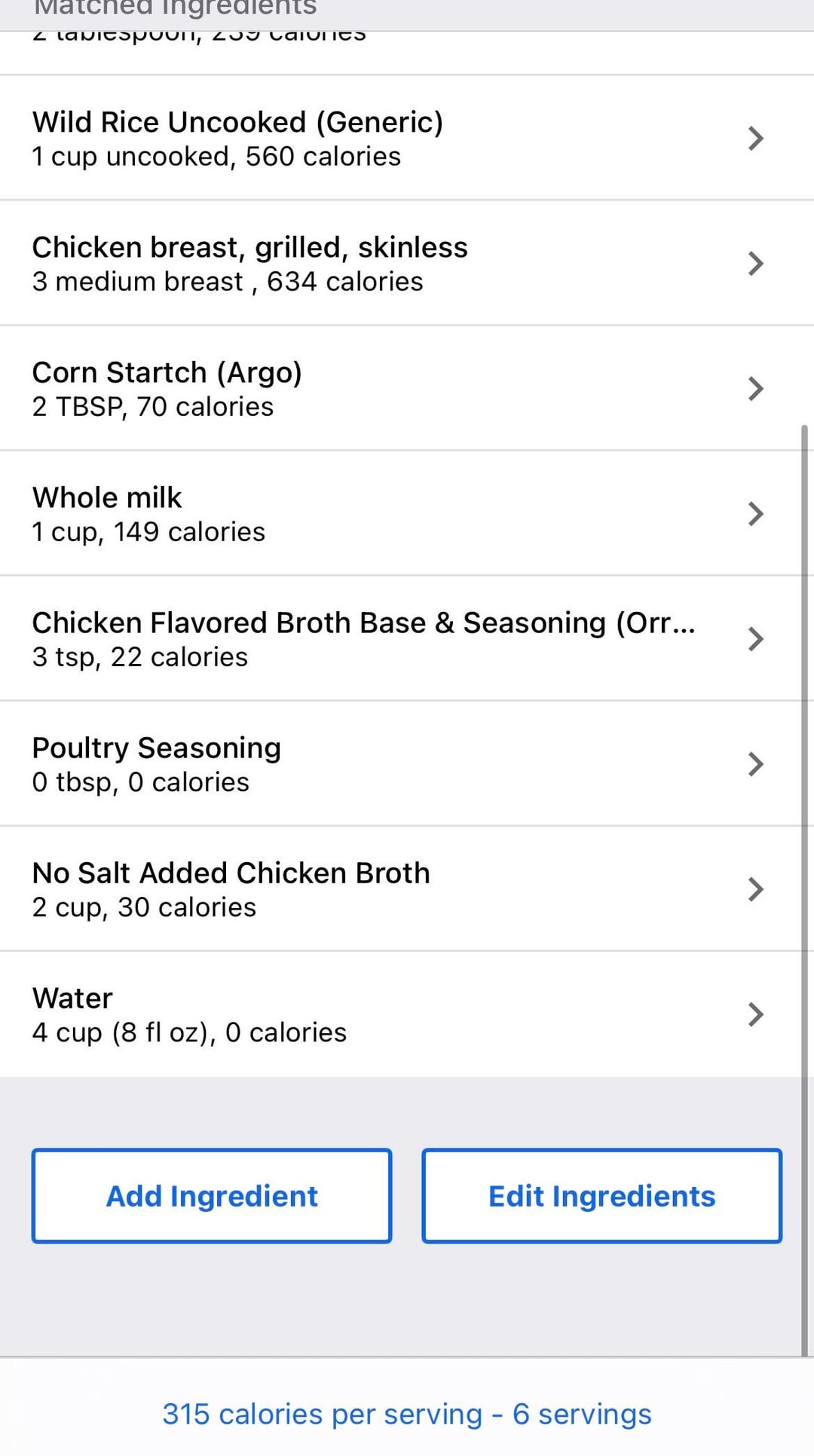Tap the Poultry Seasoning chevron arrow
Image resolution: width=814 pixels, height=1456 pixels.
(755, 764)
